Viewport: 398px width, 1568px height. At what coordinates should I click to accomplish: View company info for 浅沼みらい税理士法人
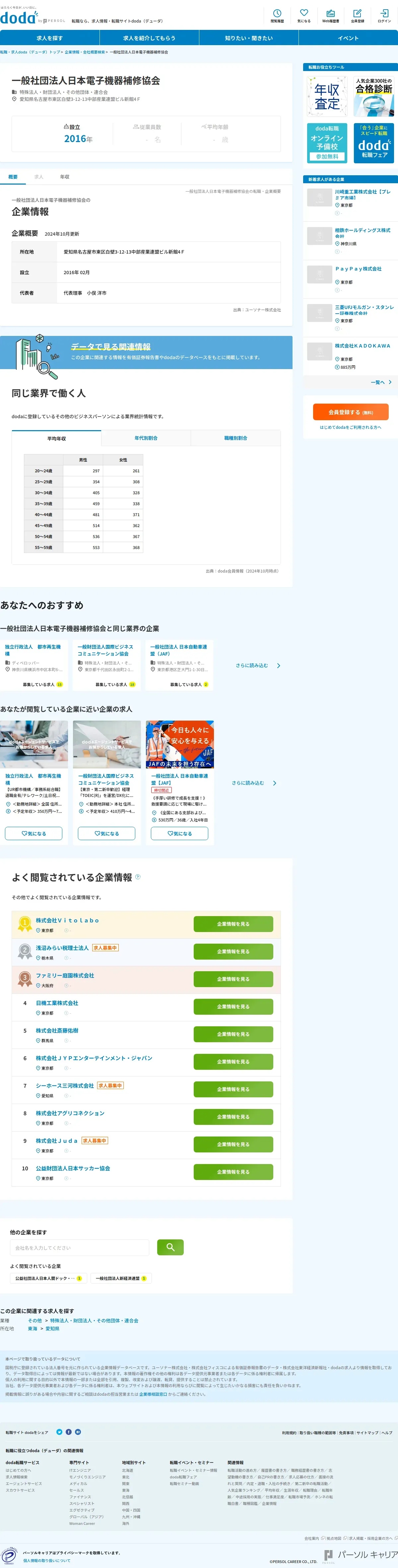click(233, 951)
